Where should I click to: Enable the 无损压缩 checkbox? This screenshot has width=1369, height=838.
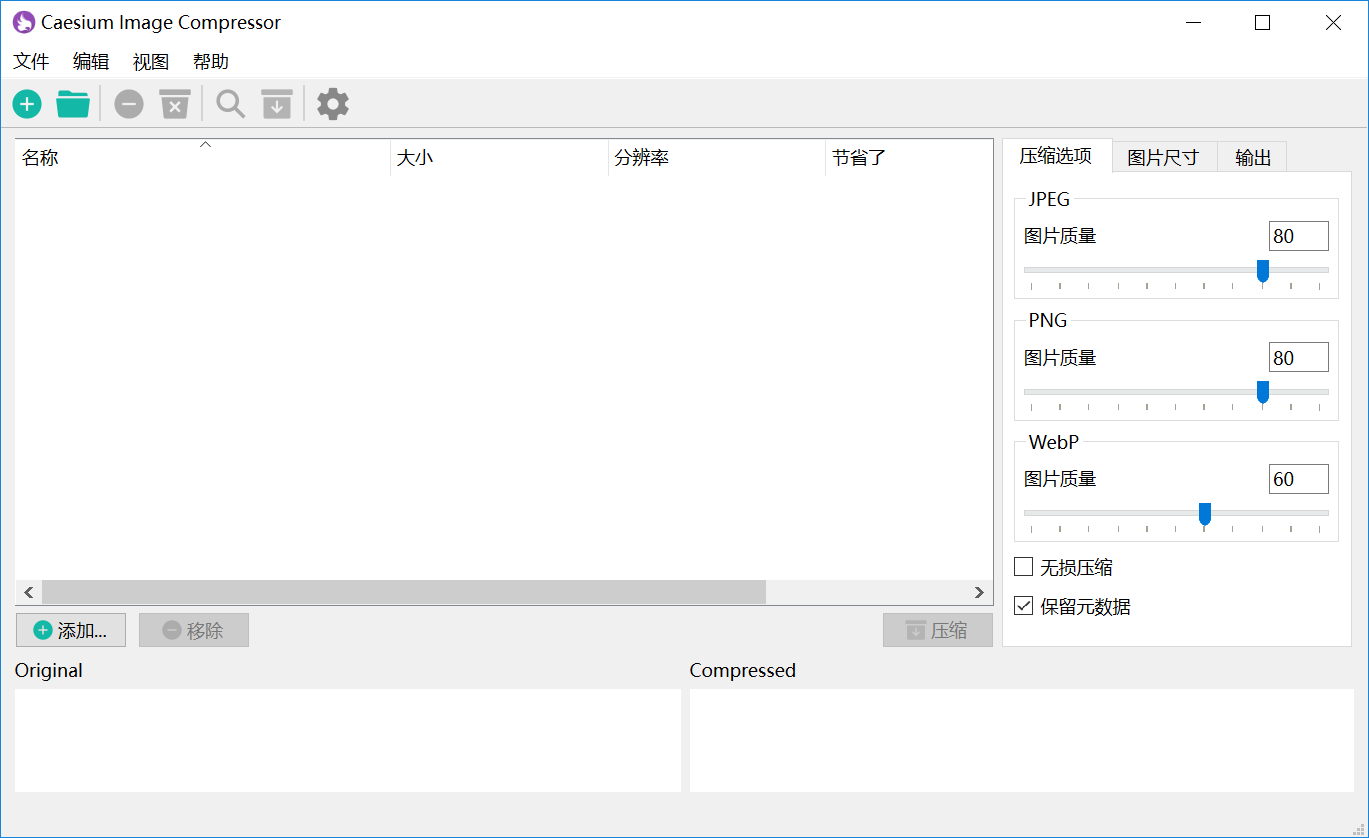(x=1023, y=567)
